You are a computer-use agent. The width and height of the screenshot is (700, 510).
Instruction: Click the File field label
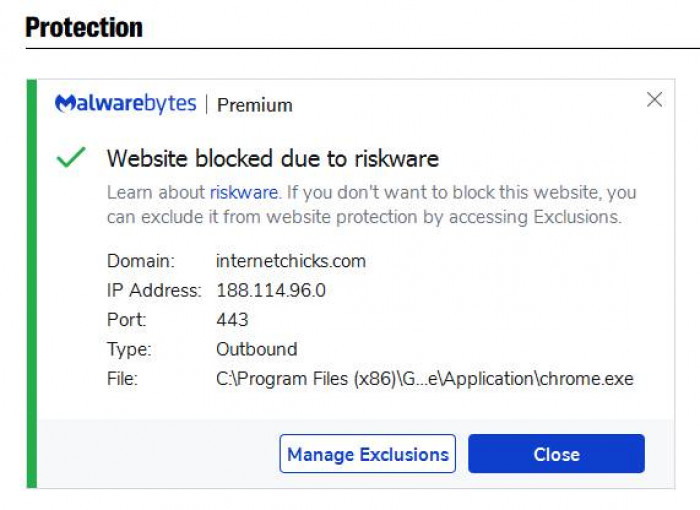click(x=122, y=379)
